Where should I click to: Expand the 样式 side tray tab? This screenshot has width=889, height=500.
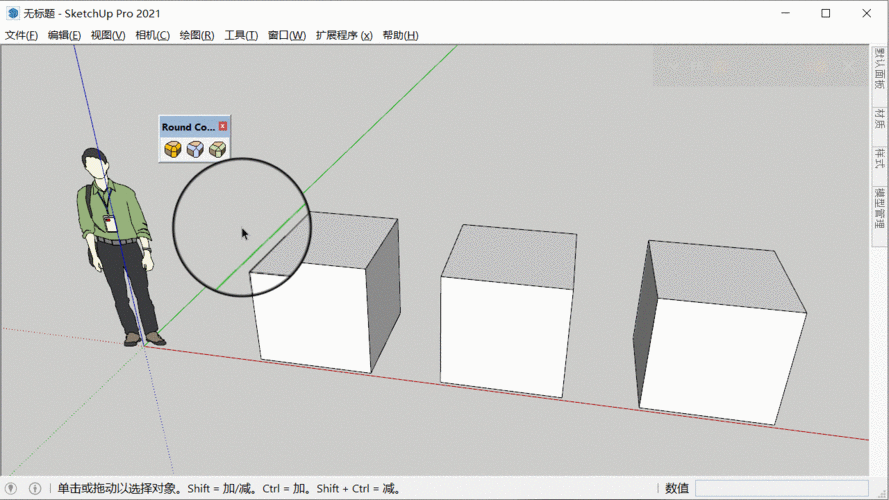[879, 159]
